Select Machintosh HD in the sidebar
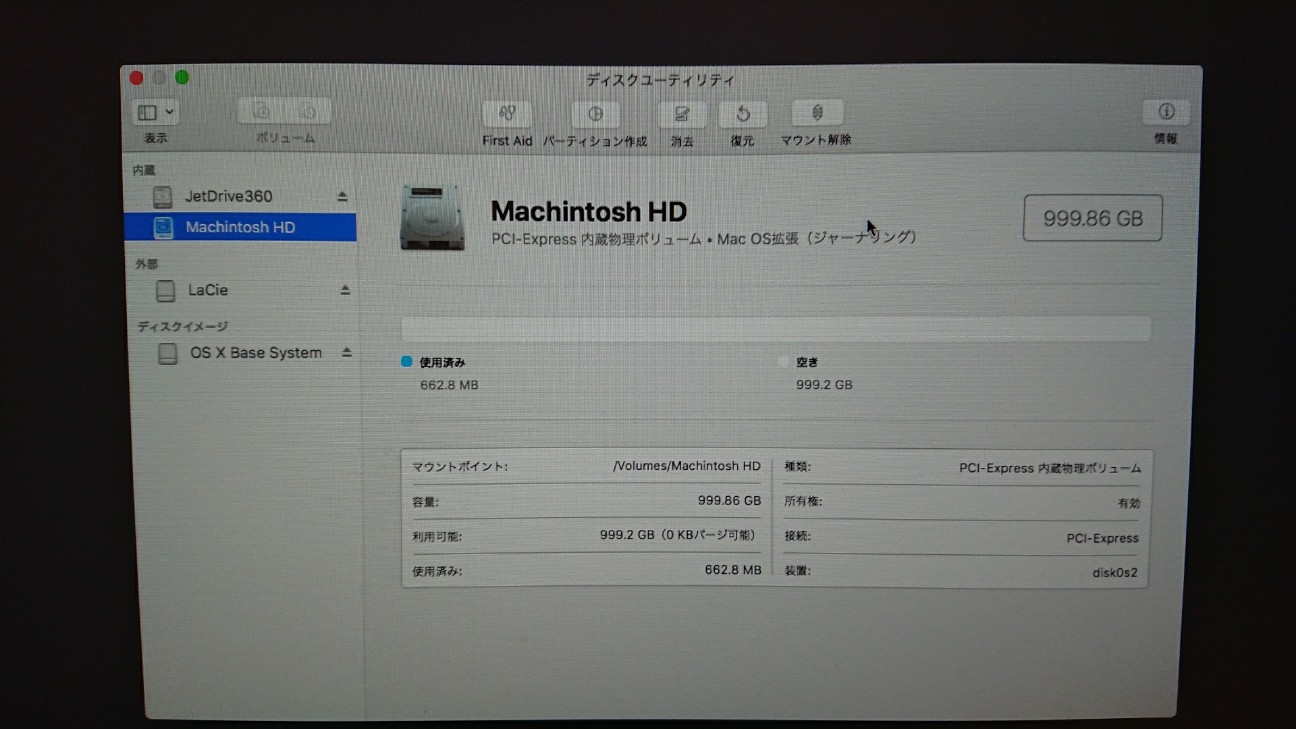 coord(240,227)
